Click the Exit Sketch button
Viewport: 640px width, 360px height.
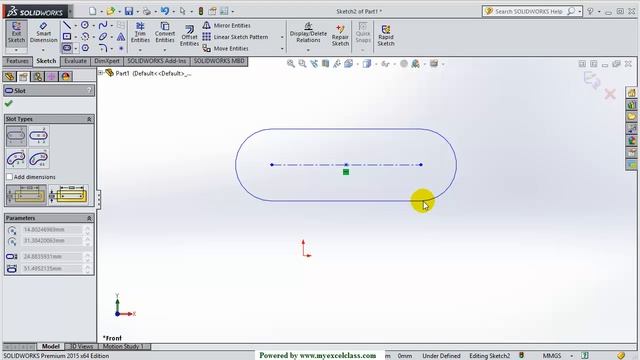point(16,33)
